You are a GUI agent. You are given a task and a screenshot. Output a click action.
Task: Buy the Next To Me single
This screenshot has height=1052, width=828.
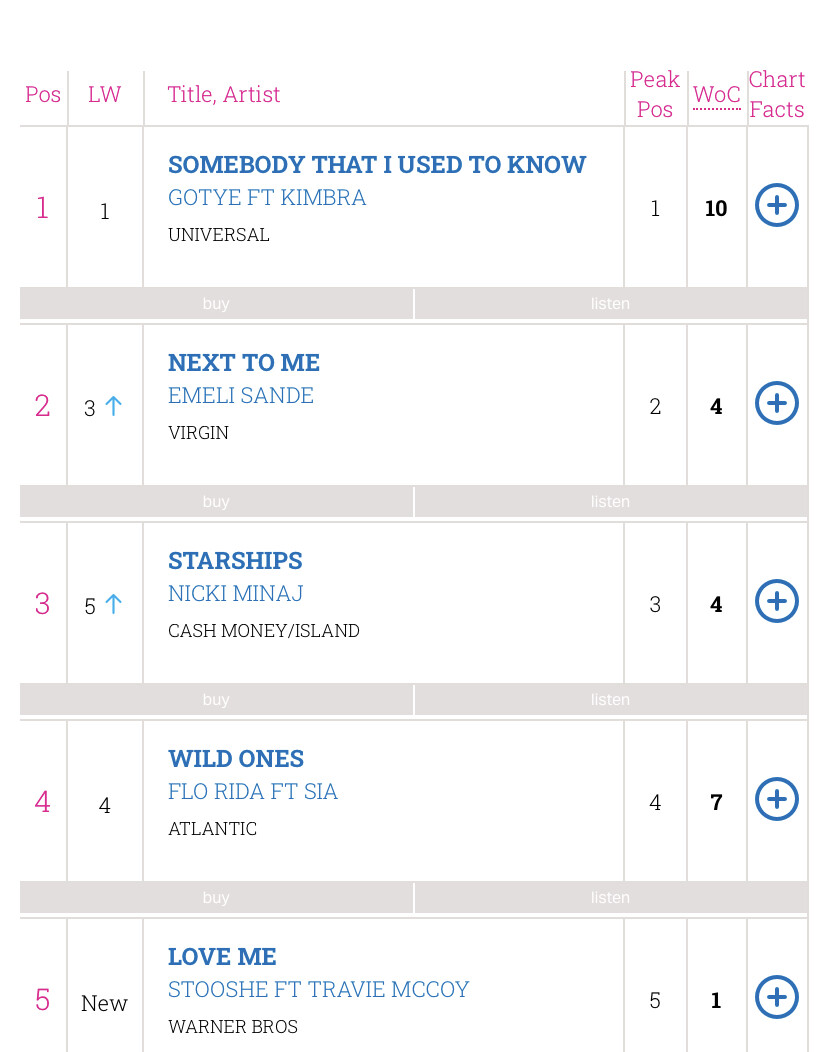(x=216, y=502)
